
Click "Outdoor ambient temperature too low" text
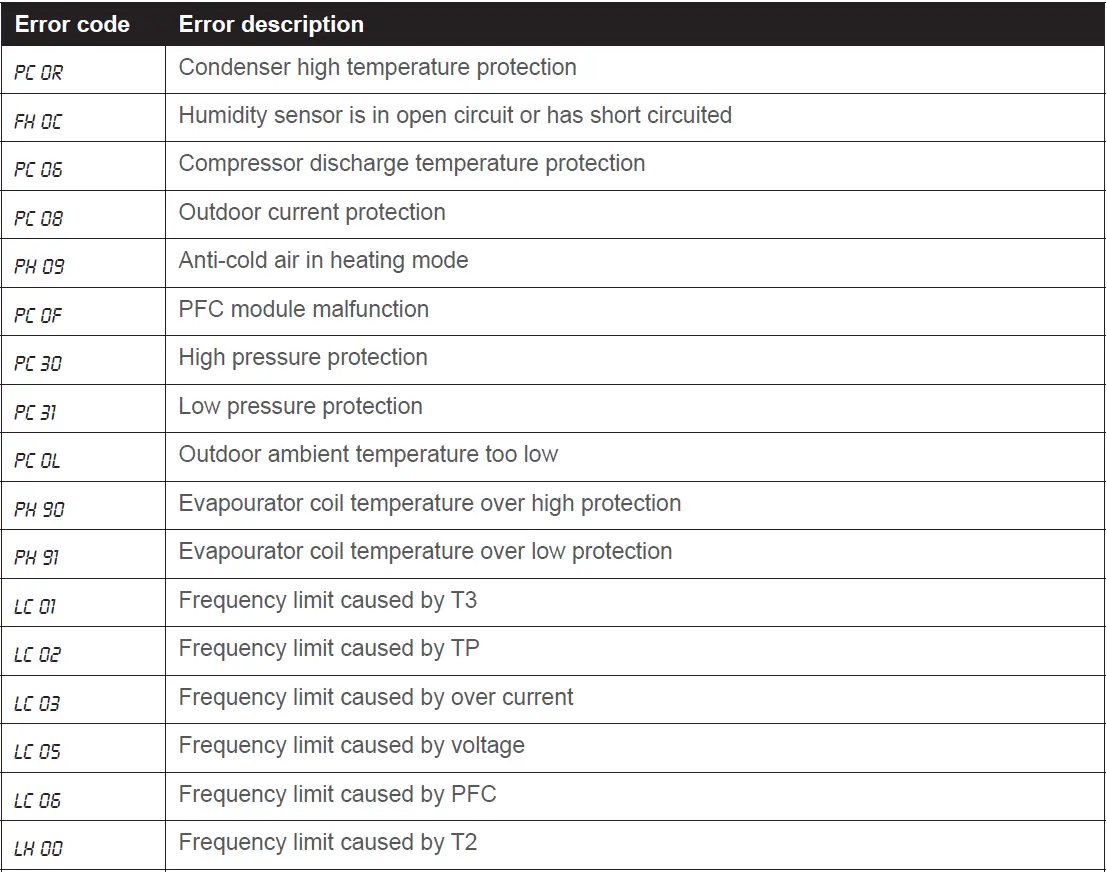click(x=368, y=454)
